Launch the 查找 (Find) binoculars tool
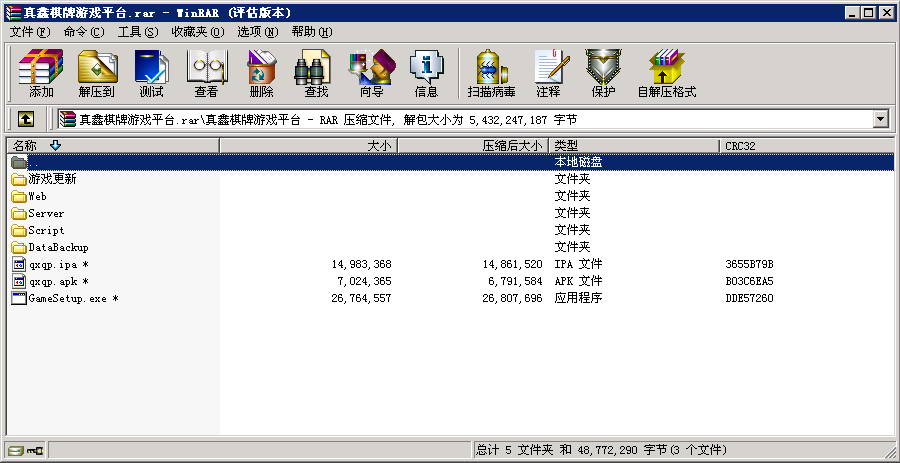The image size is (900, 463). [316, 74]
